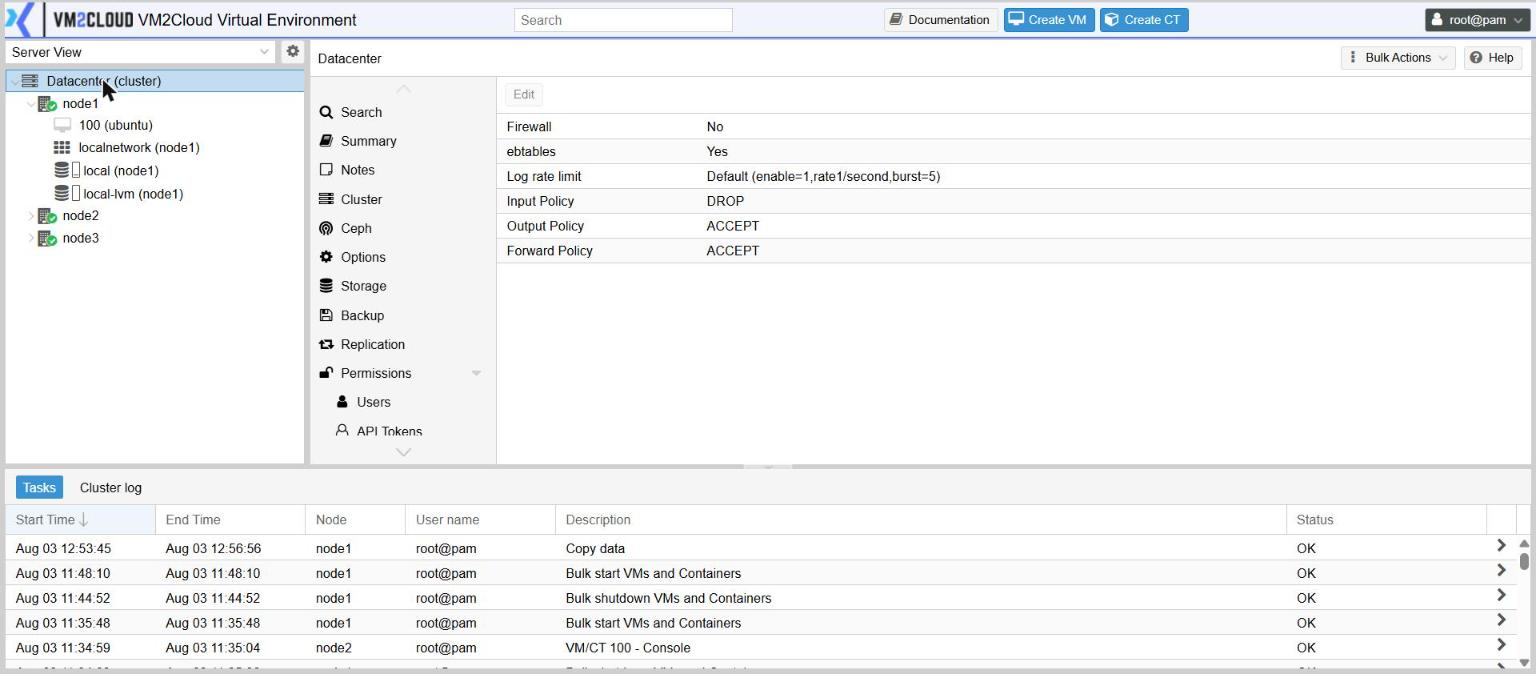Click the magnifier icon beside Search in the side menu
This screenshot has height=674, width=1536.
326,113
